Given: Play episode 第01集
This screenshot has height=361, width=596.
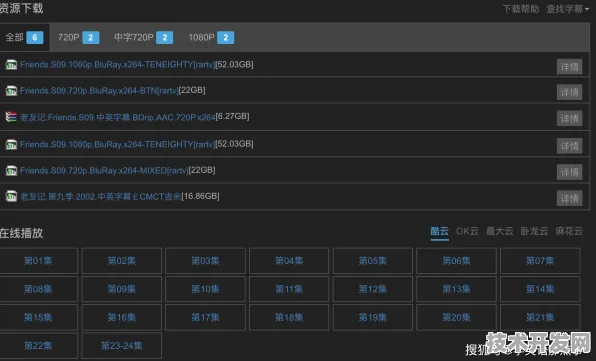Looking at the screenshot, I should tap(38, 261).
